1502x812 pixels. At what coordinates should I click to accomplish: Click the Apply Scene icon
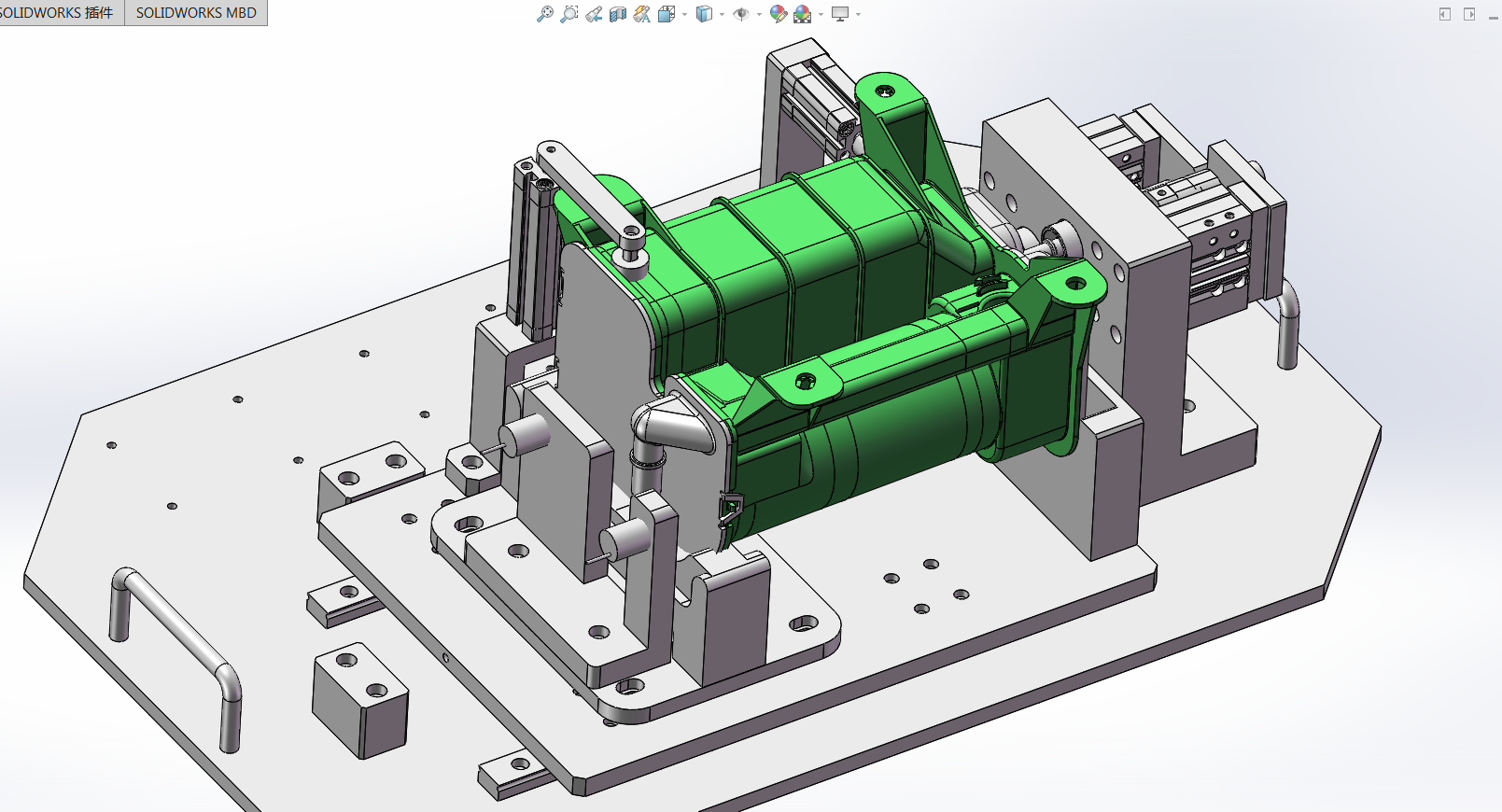[x=803, y=14]
